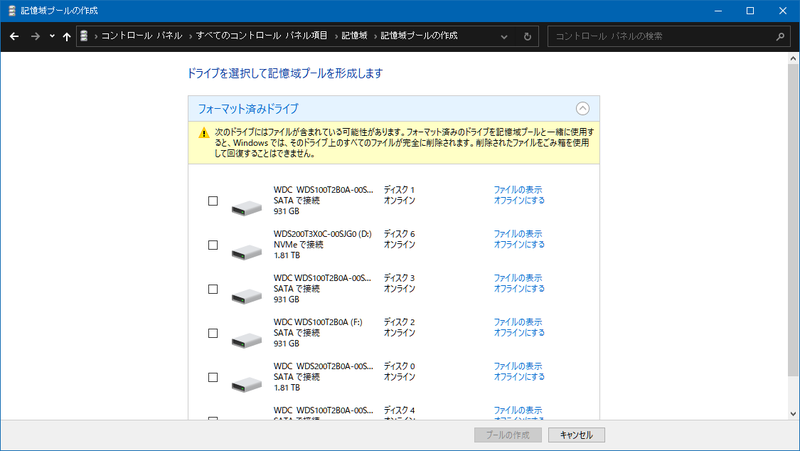800x451 pixels.
Task: Collapse the フォーマット済みドライブ section
Action: (583, 108)
